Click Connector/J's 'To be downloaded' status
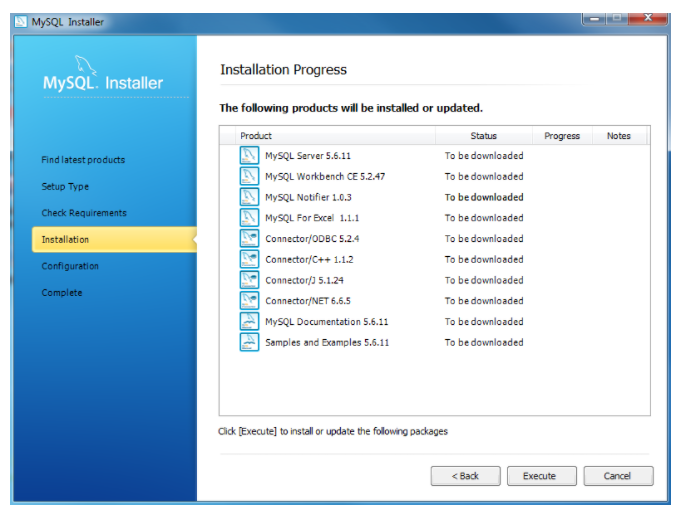 pyautogui.click(x=484, y=280)
